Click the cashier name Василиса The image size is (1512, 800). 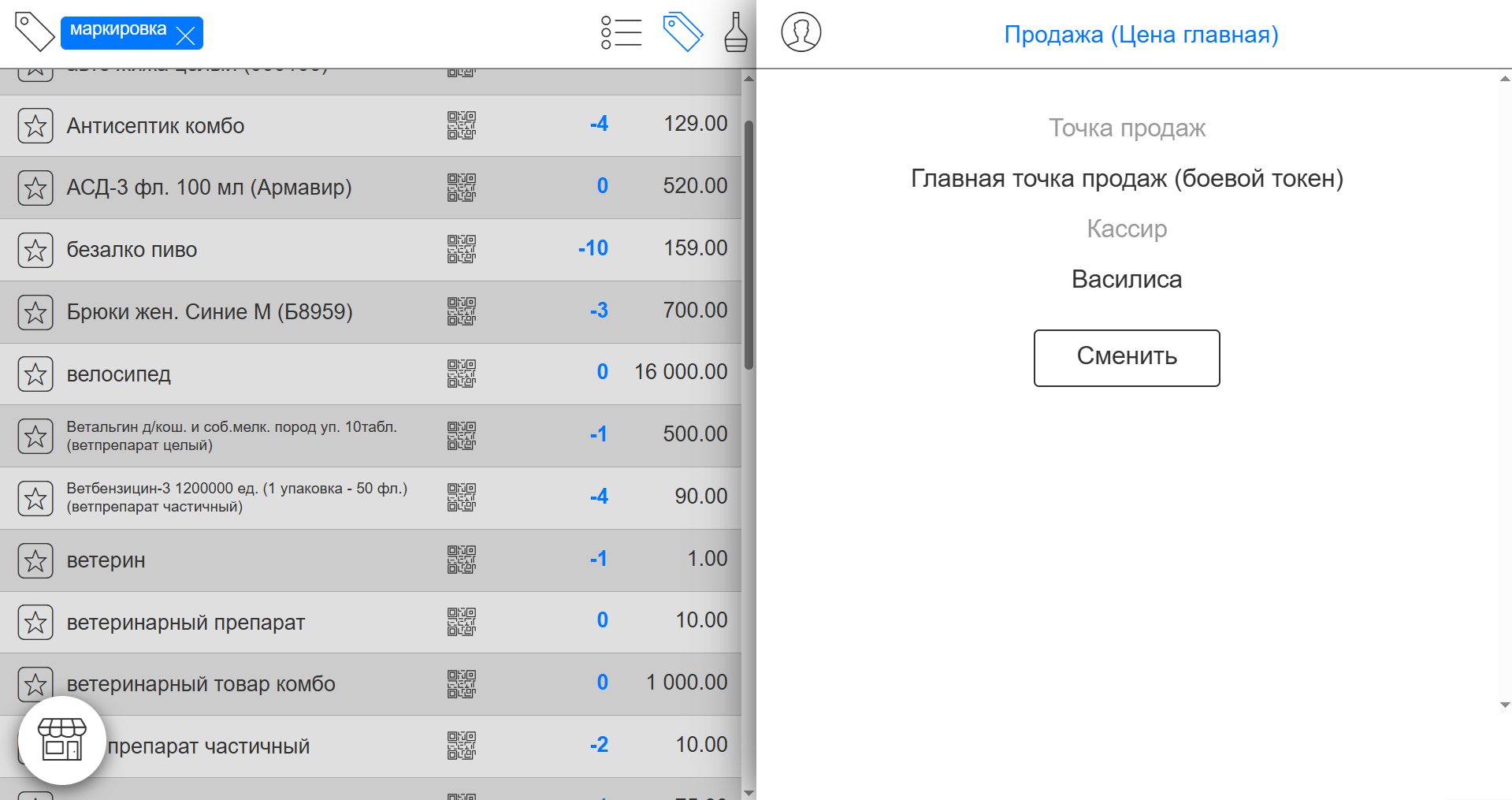coord(1127,280)
